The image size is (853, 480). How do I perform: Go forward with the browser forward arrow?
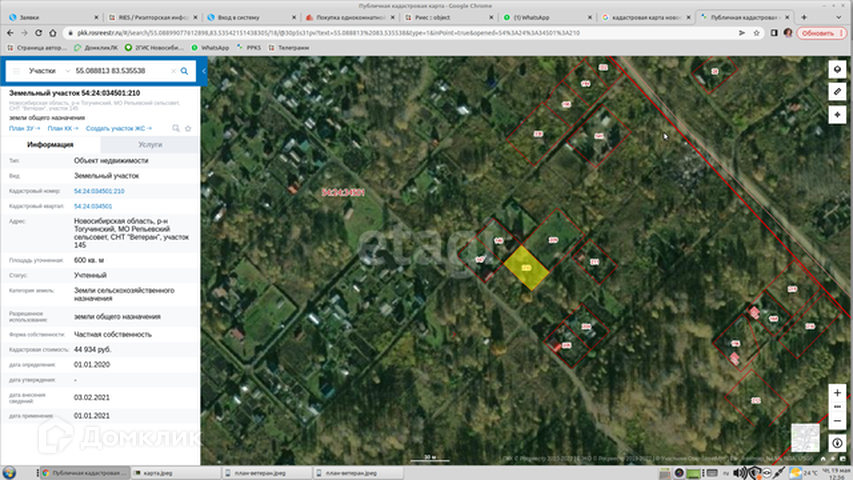24,33
